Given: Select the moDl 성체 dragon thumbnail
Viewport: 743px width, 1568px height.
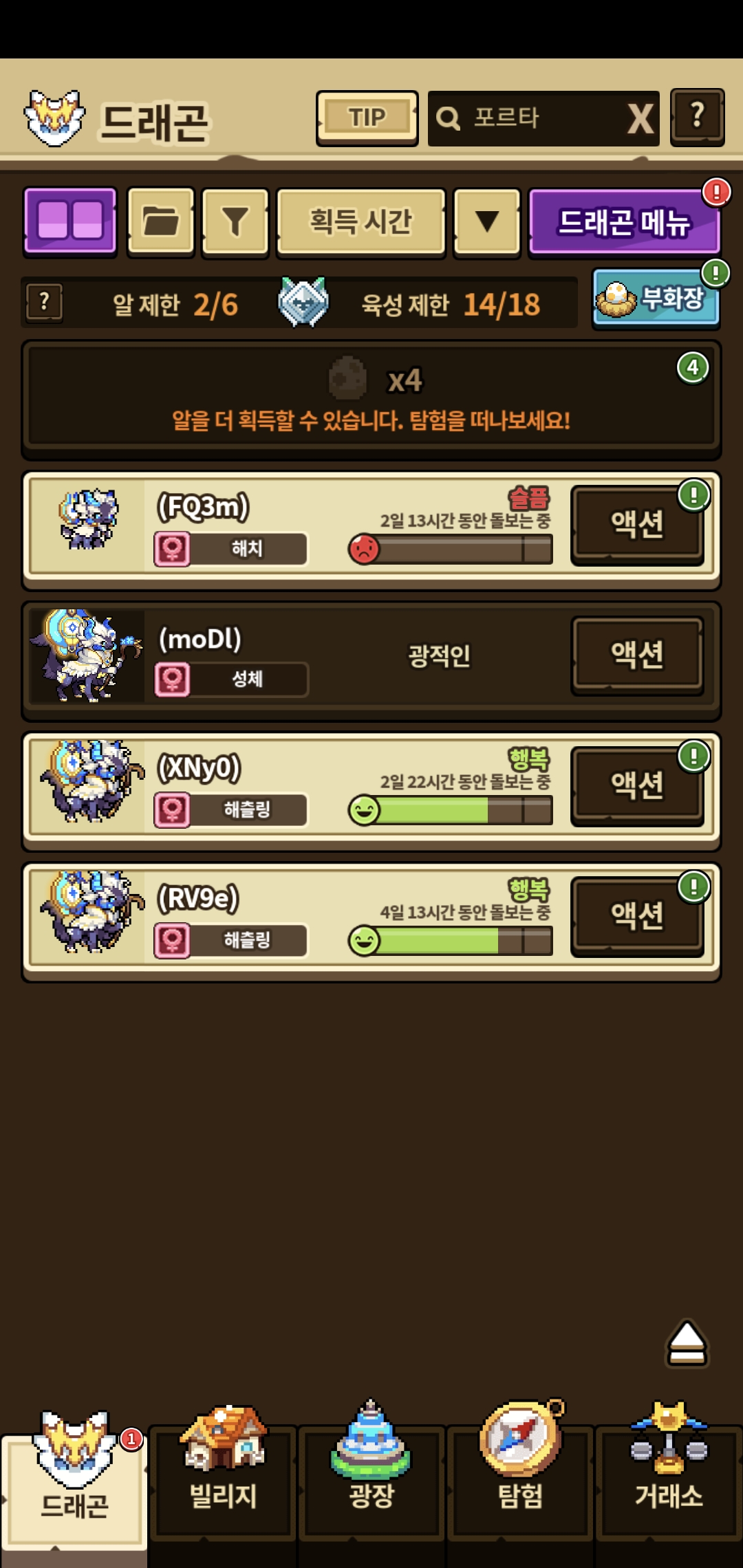Looking at the screenshot, I should pos(87,655).
